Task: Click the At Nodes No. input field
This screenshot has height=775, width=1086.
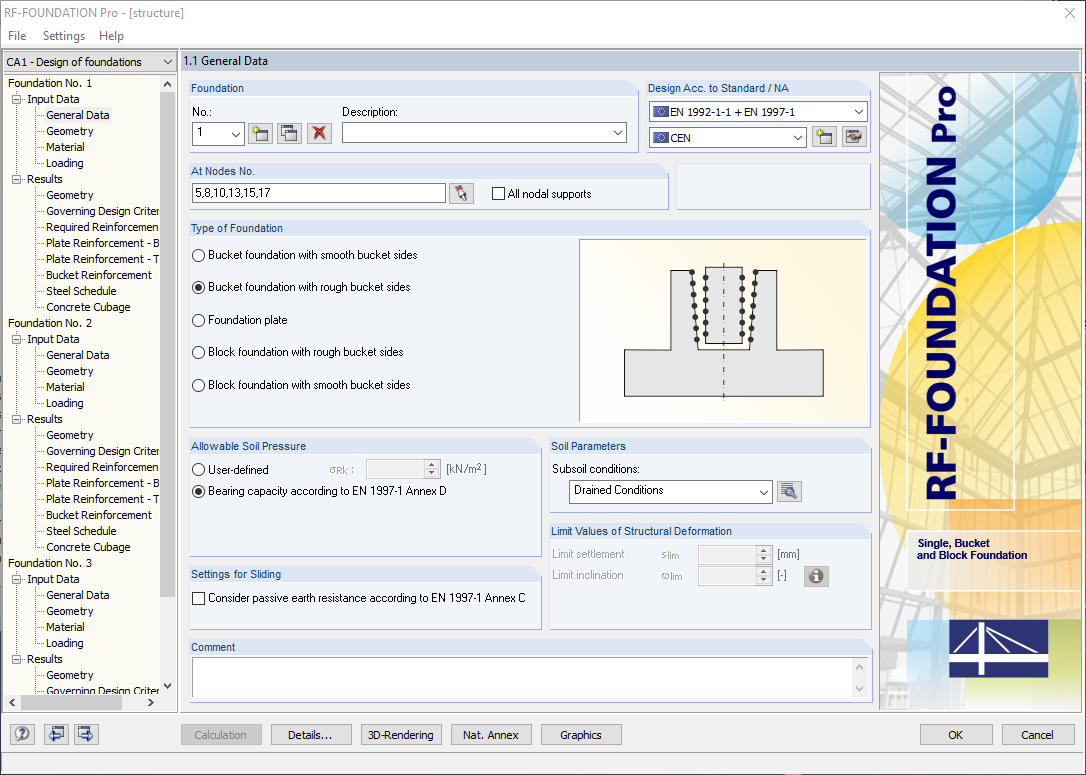Action: (319, 193)
